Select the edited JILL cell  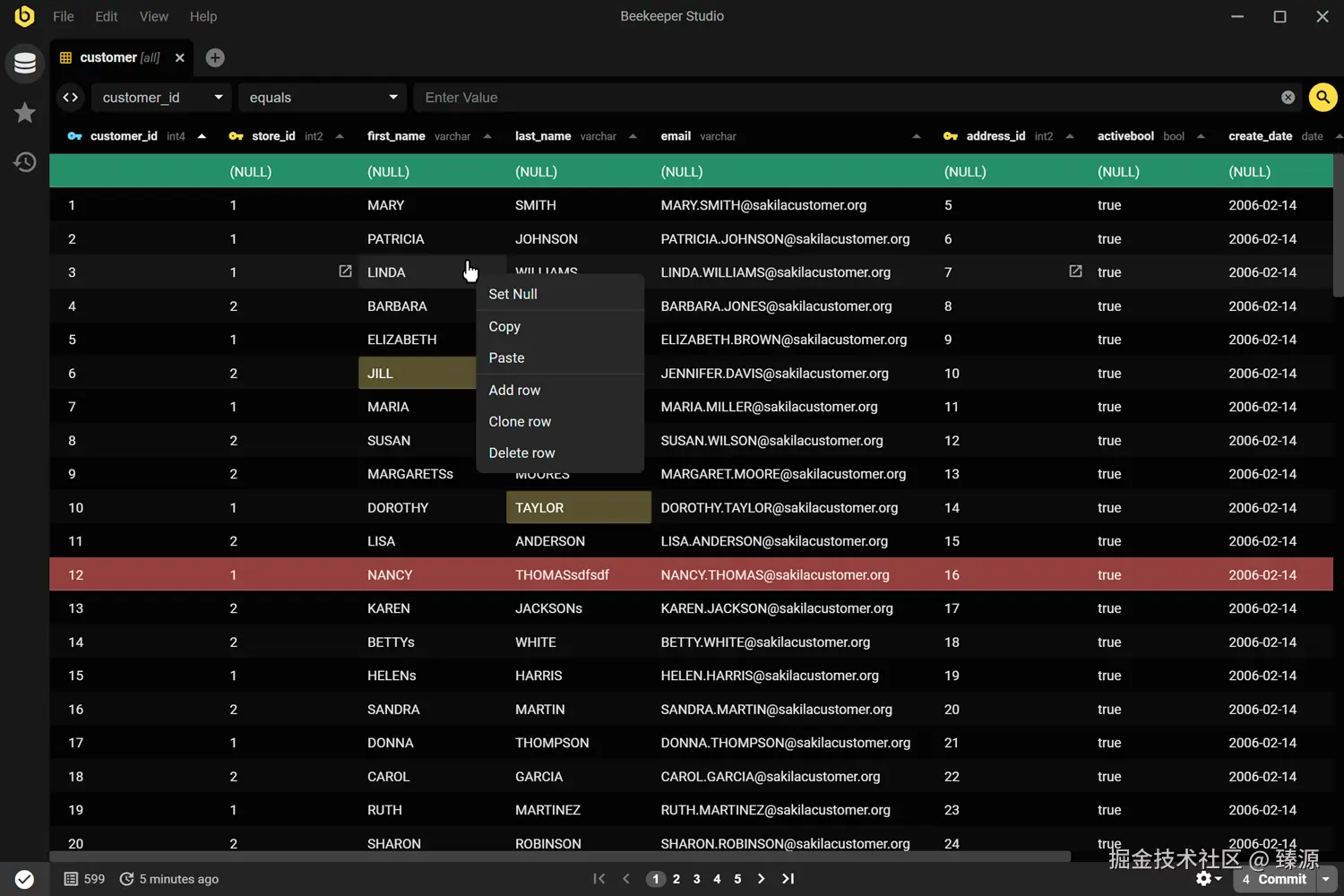418,373
